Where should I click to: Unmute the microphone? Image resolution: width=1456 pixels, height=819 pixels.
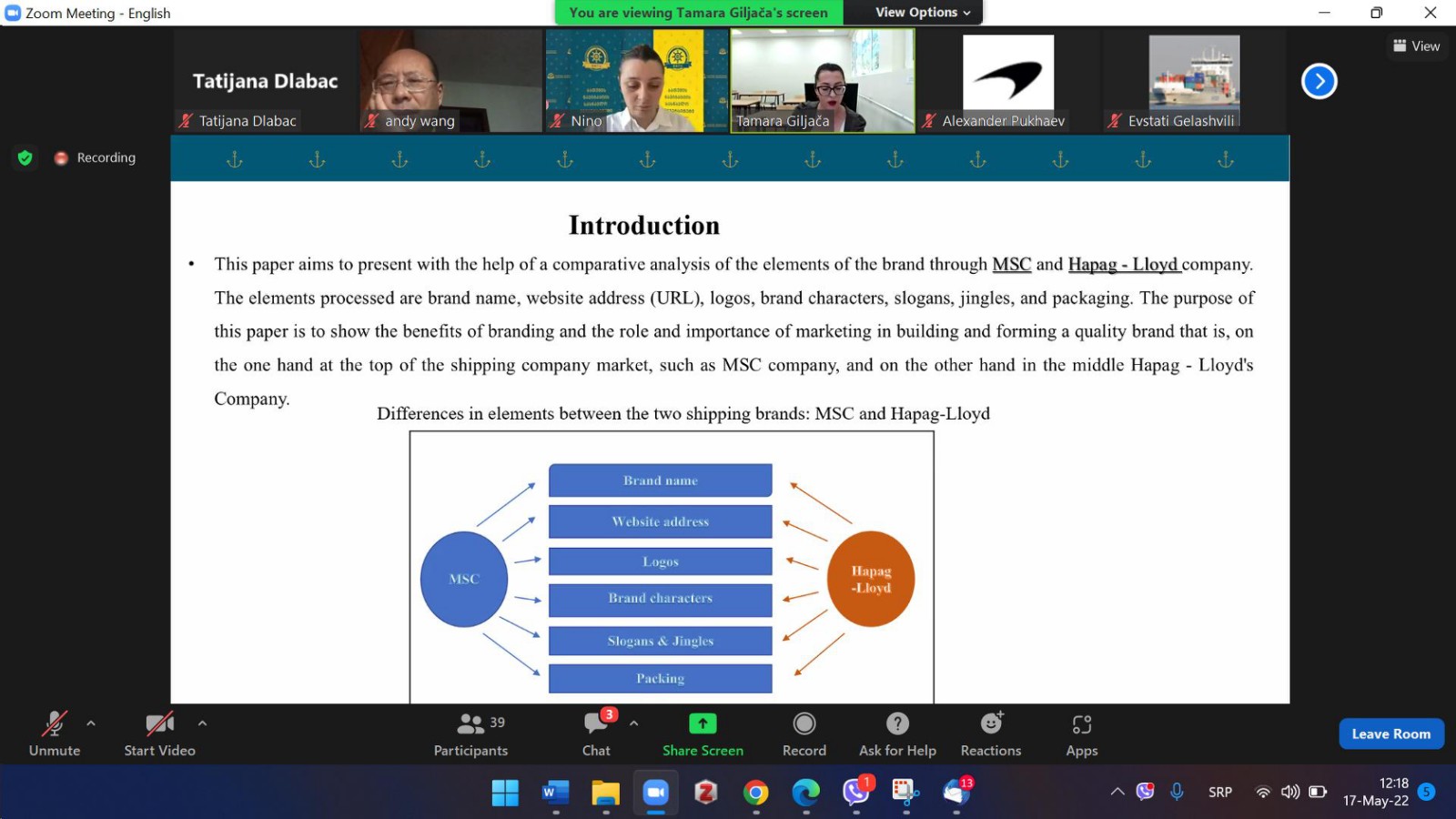[x=55, y=734]
